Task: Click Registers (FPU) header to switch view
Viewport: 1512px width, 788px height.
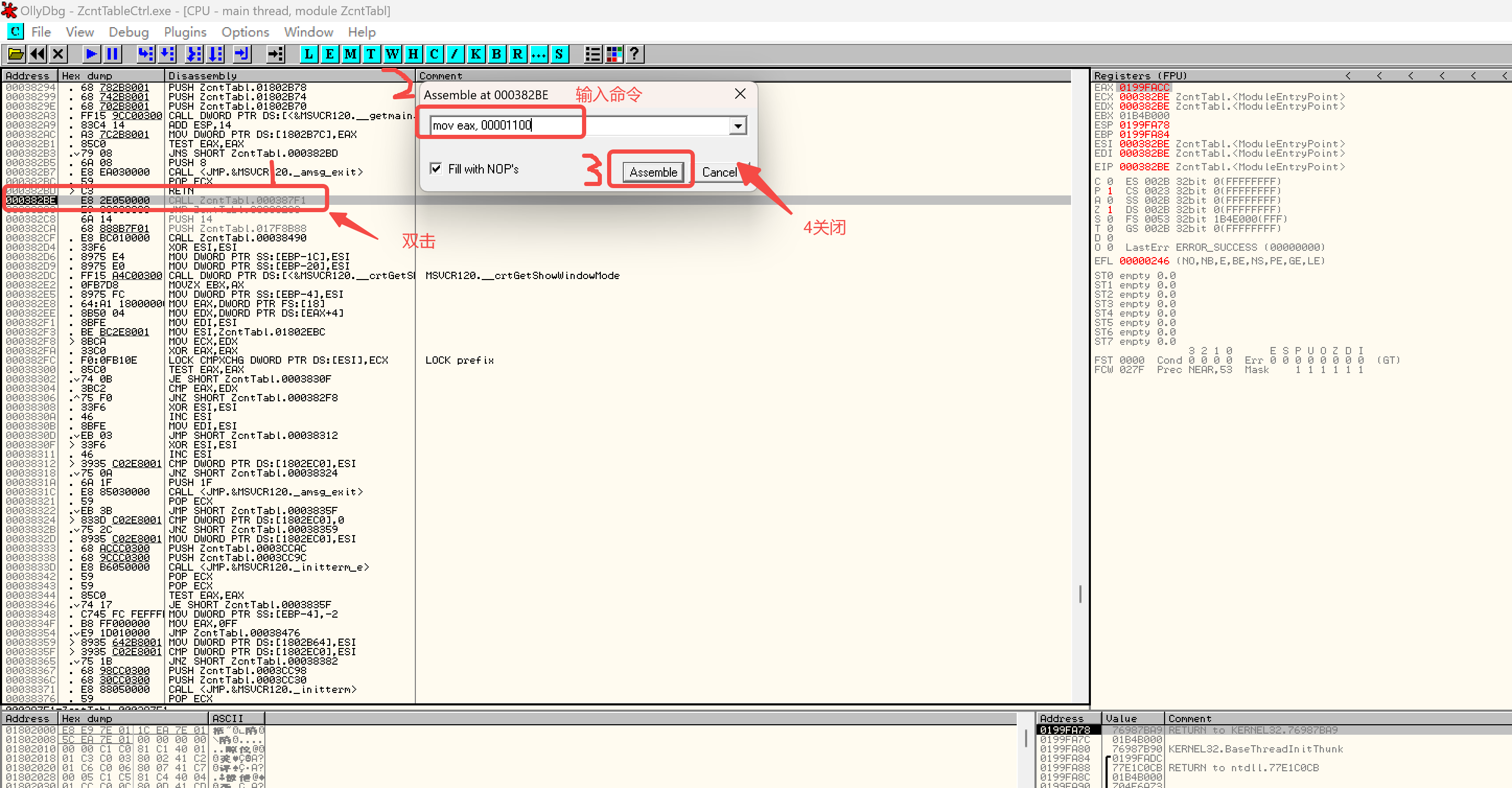Action: click(1140, 76)
